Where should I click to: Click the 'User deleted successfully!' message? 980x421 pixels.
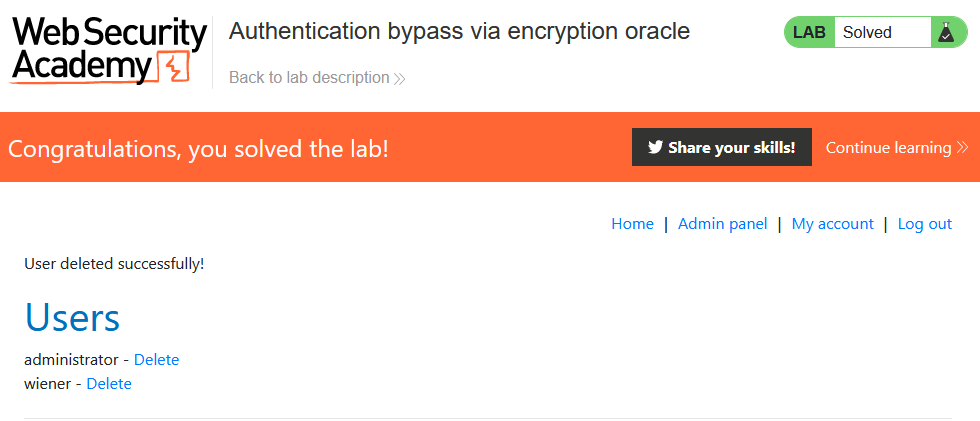[114, 264]
